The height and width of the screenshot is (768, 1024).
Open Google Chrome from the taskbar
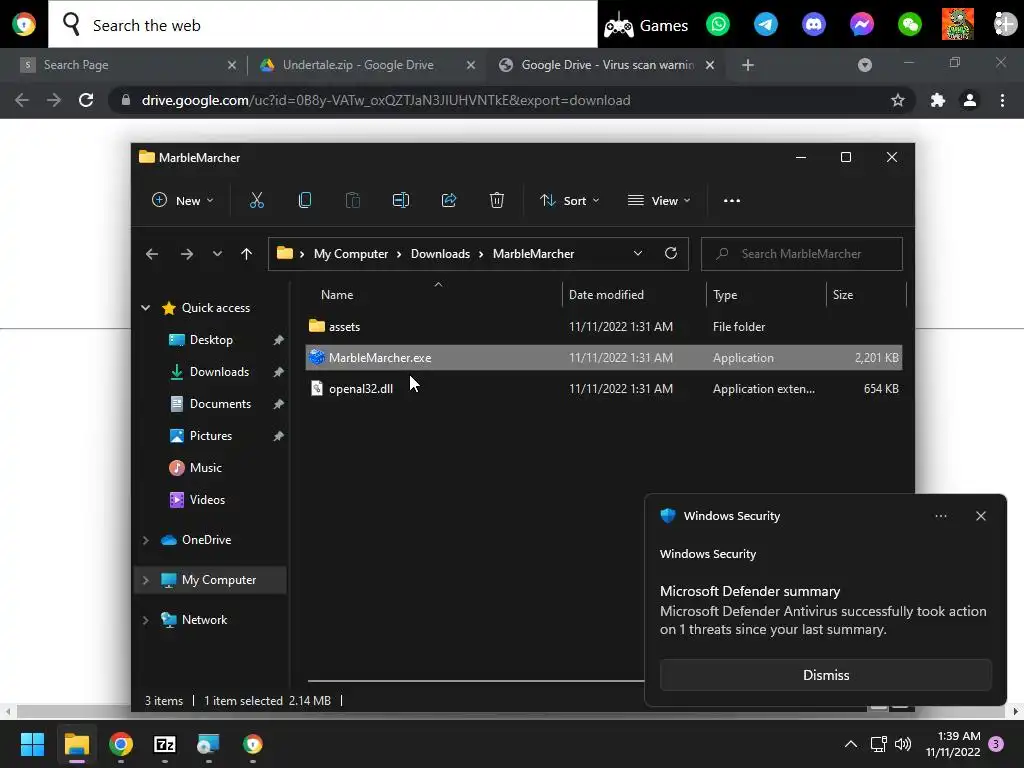(121, 744)
